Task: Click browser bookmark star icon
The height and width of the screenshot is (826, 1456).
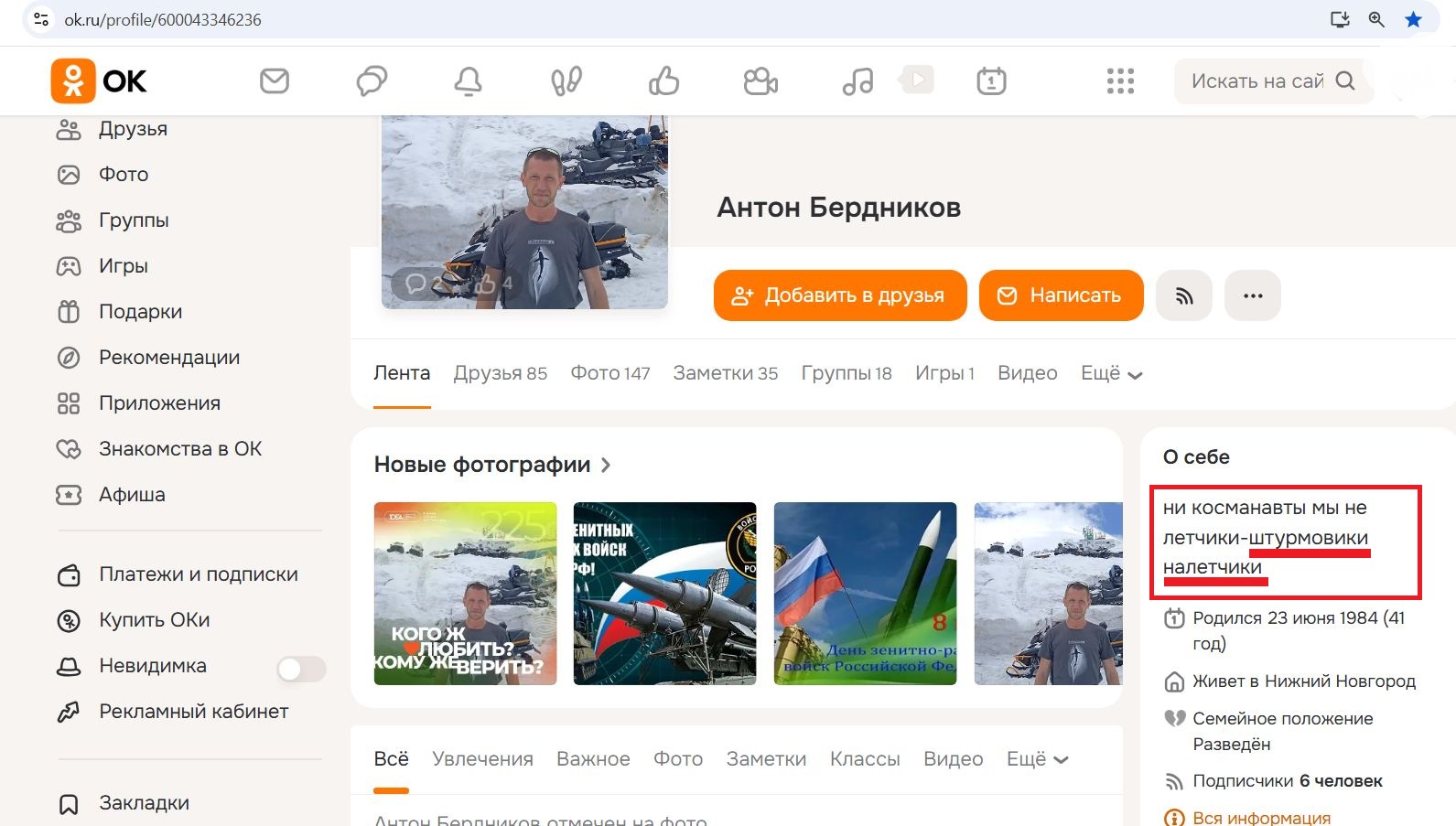Action: (x=1414, y=19)
